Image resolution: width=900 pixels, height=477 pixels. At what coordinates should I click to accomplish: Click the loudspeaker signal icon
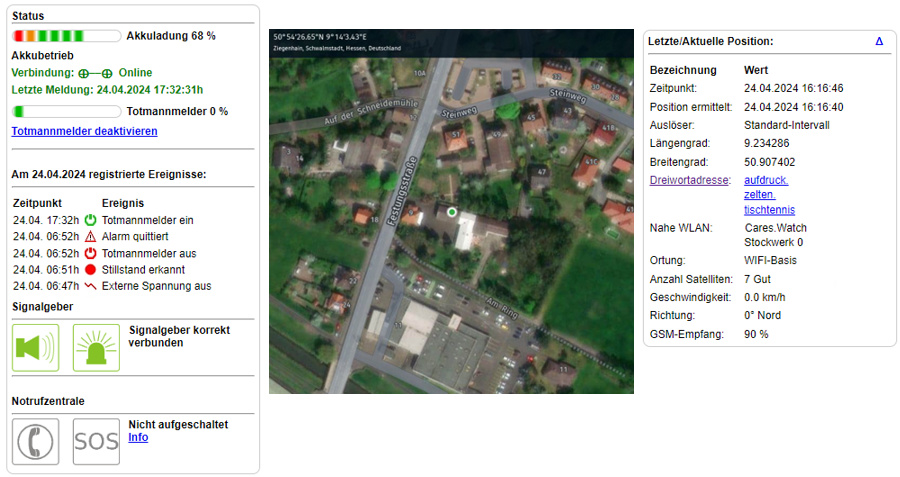click(x=35, y=348)
